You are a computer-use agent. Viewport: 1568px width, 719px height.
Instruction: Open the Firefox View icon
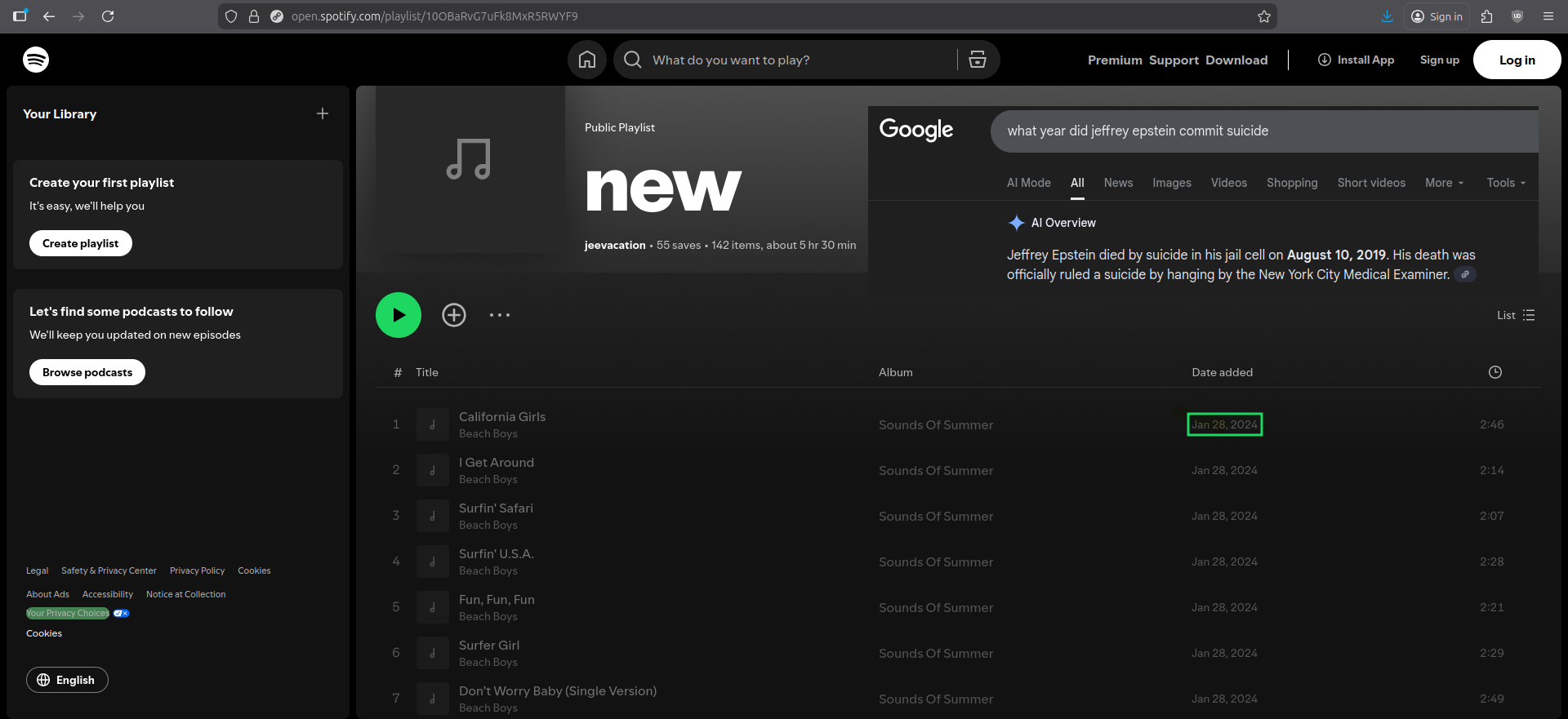point(20,16)
